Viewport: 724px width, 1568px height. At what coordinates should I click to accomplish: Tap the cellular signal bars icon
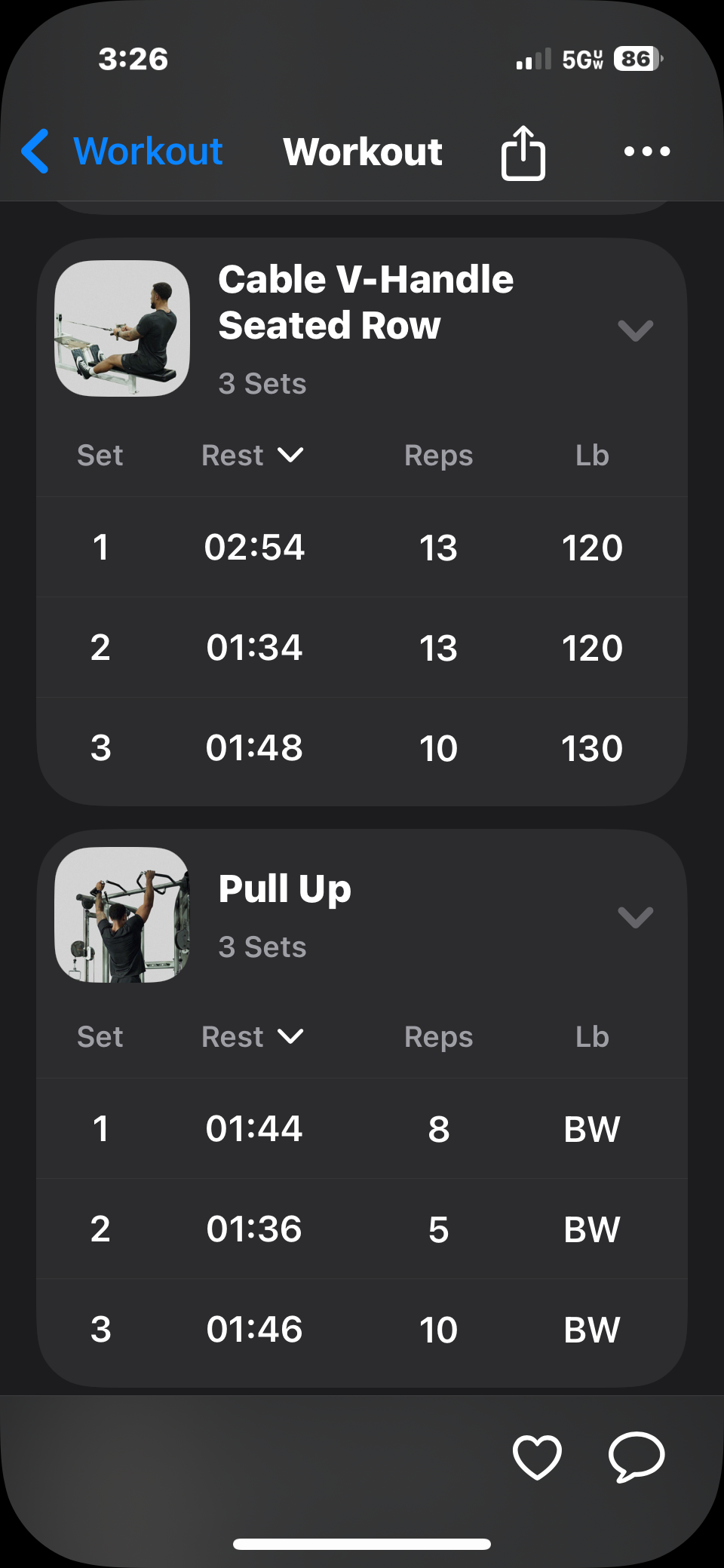pyautogui.click(x=533, y=60)
